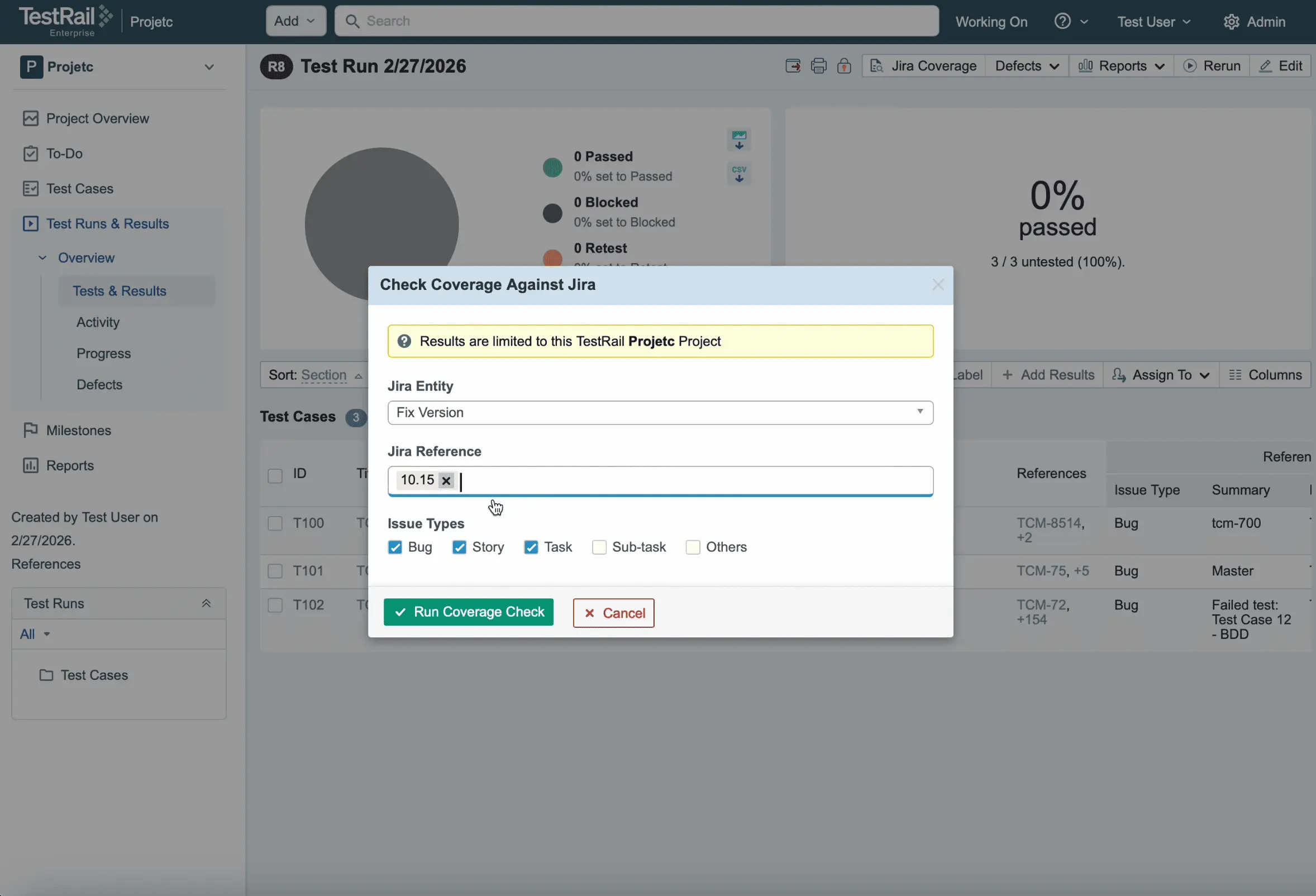
Task: Uncheck the Story issue type
Action: pos(459,547)
